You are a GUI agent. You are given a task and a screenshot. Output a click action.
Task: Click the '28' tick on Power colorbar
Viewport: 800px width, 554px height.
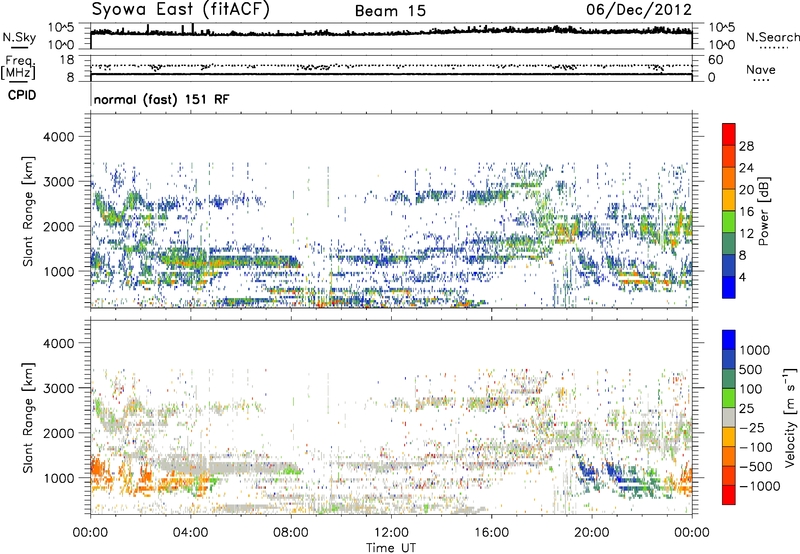pyautogui.click(x=746, y=146)
